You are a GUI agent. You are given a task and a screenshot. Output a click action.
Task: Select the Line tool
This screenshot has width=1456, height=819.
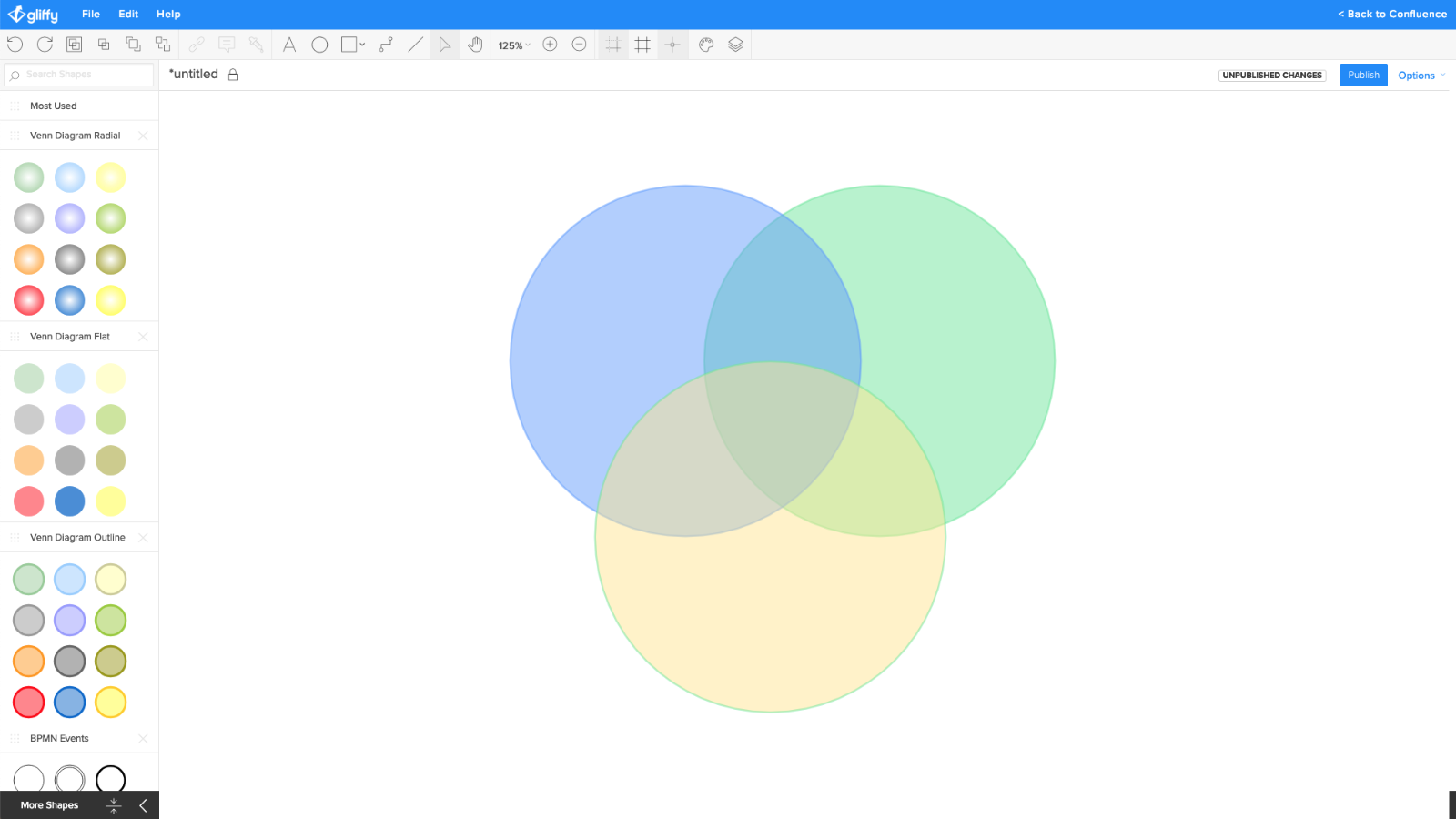pos(415,44)
